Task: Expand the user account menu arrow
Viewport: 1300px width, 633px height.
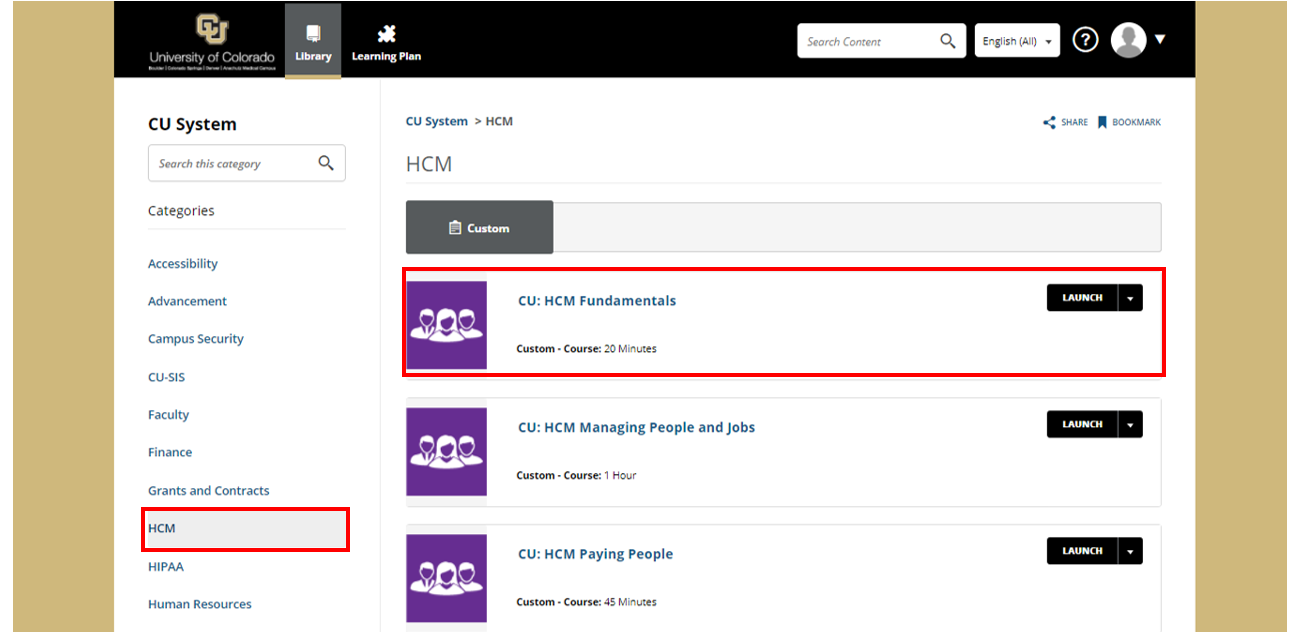Action: pos(1160,40)
